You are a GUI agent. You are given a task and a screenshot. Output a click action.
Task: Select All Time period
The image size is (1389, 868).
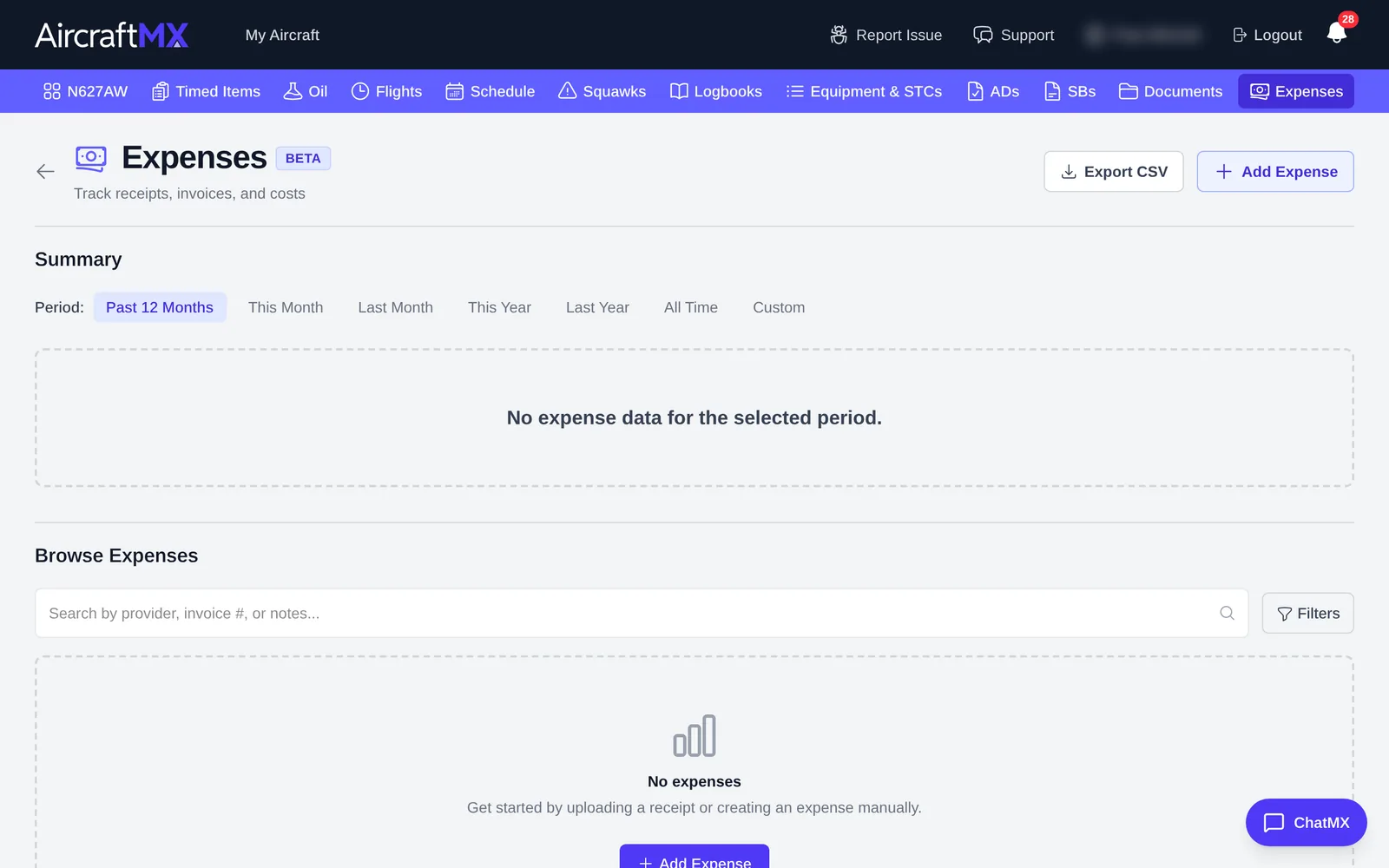(691, 307)
